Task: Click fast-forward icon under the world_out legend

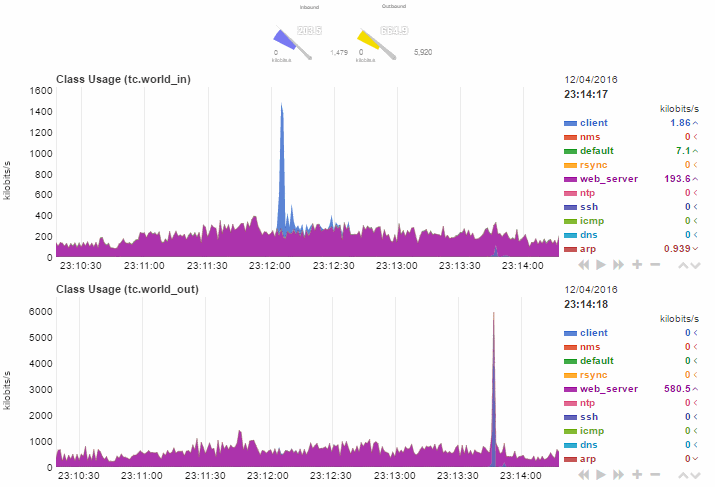Action: tap(619, 475)
